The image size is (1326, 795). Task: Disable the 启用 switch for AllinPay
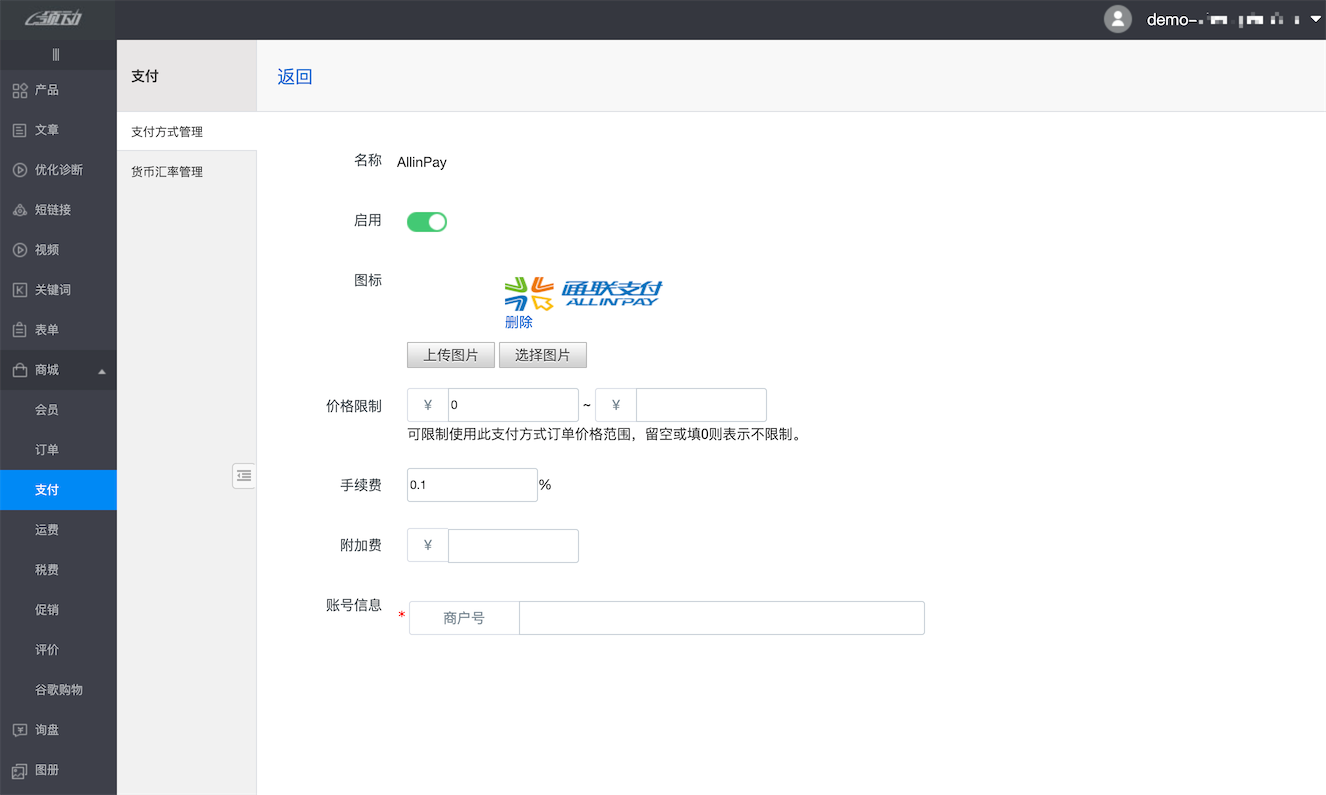click(427, 221)
